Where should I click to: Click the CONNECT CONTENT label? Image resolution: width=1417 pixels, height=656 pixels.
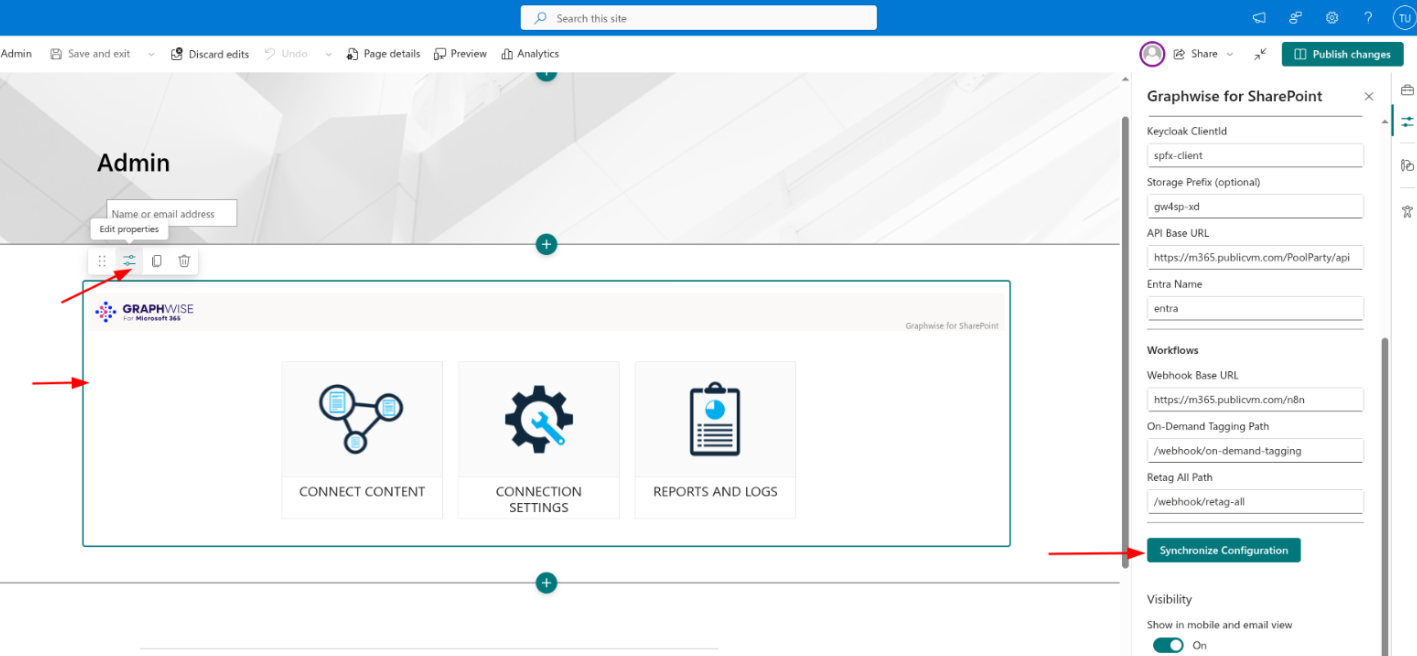tap(362, 492)
